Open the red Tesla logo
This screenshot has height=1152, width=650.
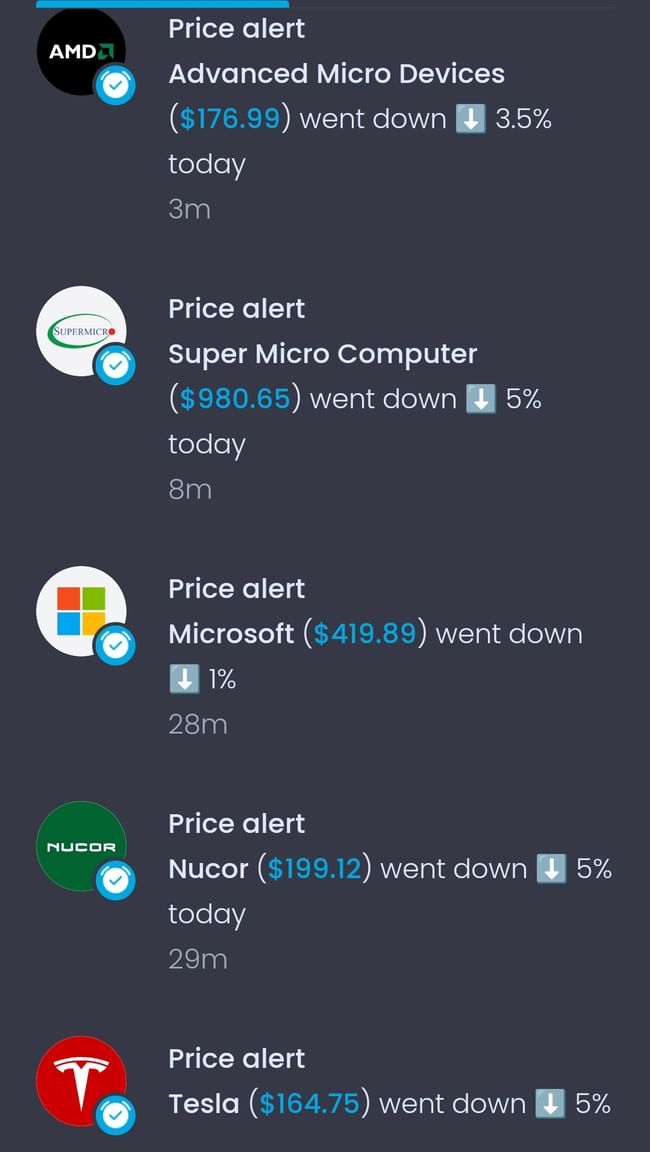tap(80, 1080)
